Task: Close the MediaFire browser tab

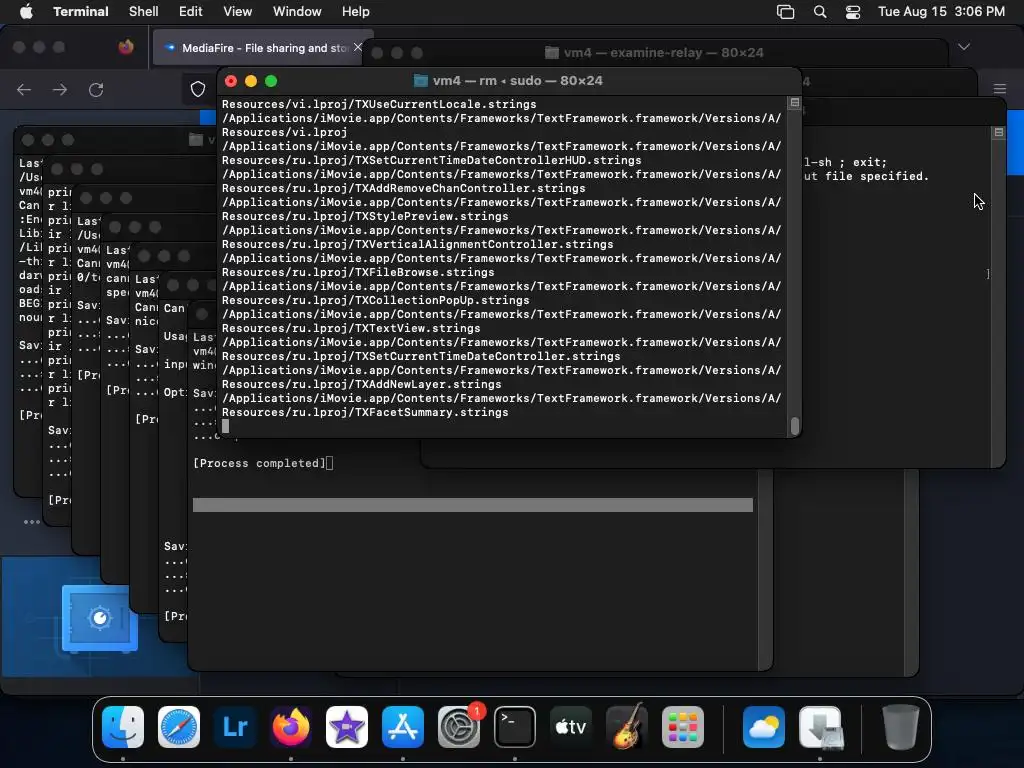Action: point(357,47)
